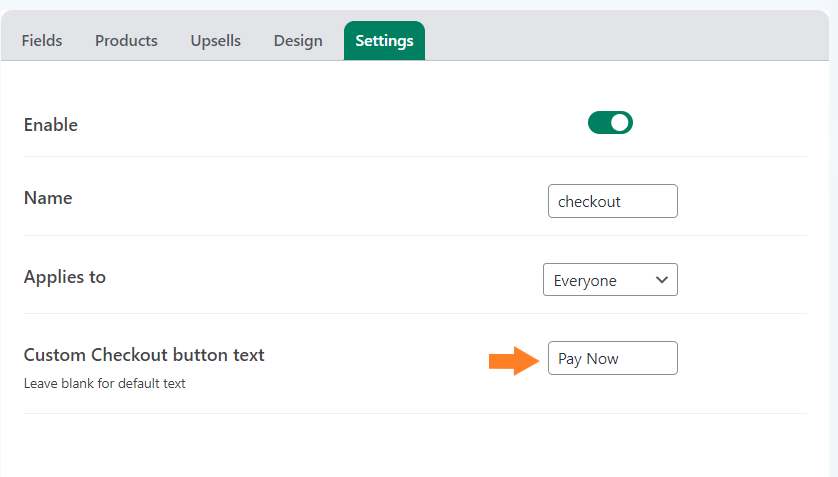This screenshot has height=477, width=838.
Task: Click the Leave blank for default text hint
Action: pyautogui.click(x=104, y=384)
